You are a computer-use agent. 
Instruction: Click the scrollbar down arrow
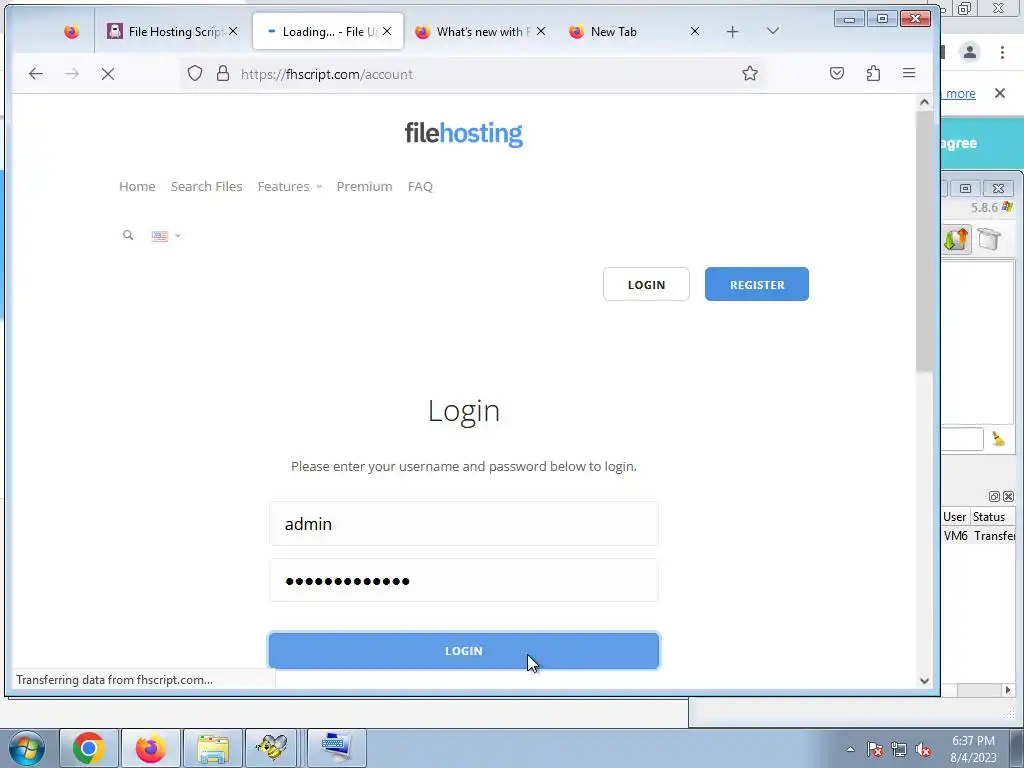(x=924, y=680)
